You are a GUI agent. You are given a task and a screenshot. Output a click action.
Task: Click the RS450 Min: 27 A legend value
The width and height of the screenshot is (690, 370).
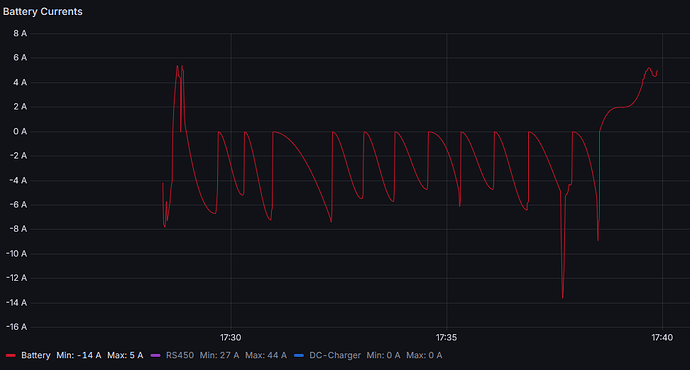point(220,355)
